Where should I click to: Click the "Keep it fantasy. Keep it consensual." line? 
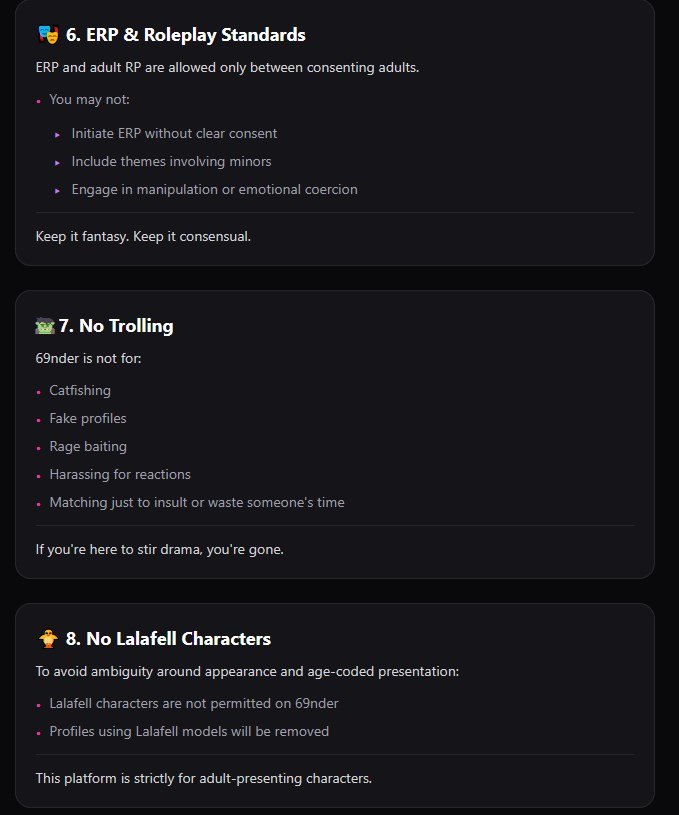click(143, 238)
